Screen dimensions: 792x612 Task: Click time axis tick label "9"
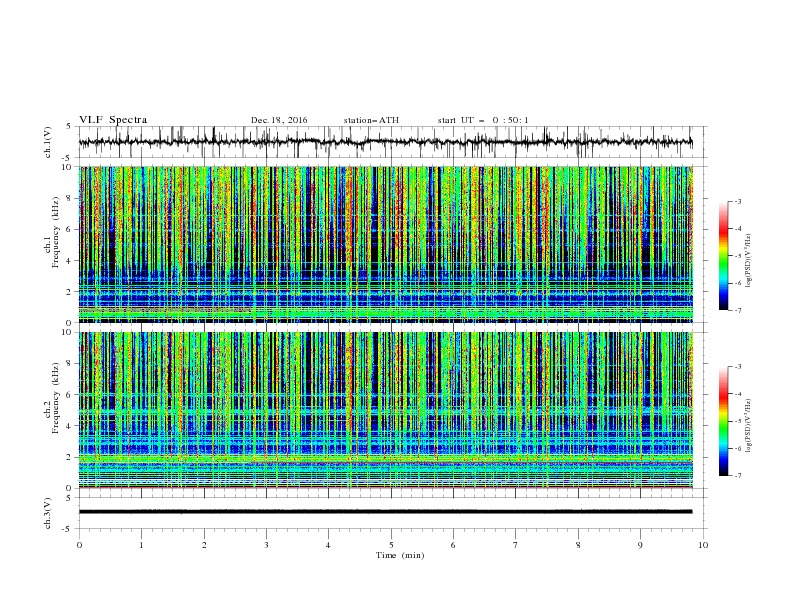tap(640, 545)
